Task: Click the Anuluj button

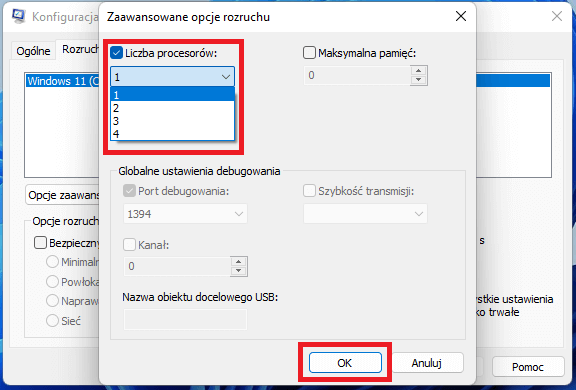Action: 426,363
